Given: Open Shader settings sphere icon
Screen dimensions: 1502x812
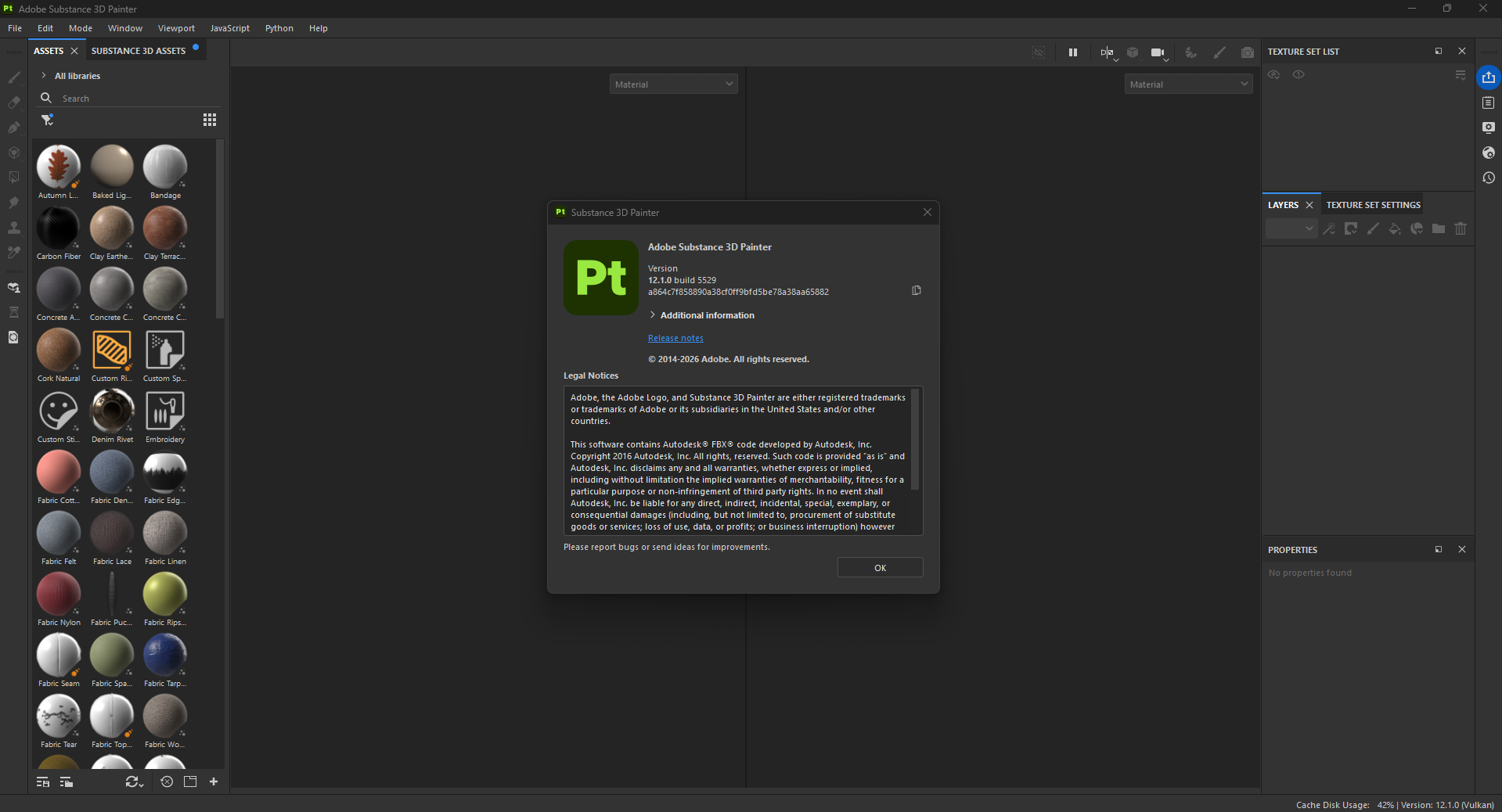Looking at the screenshot, I should [x=1489, y=153].
